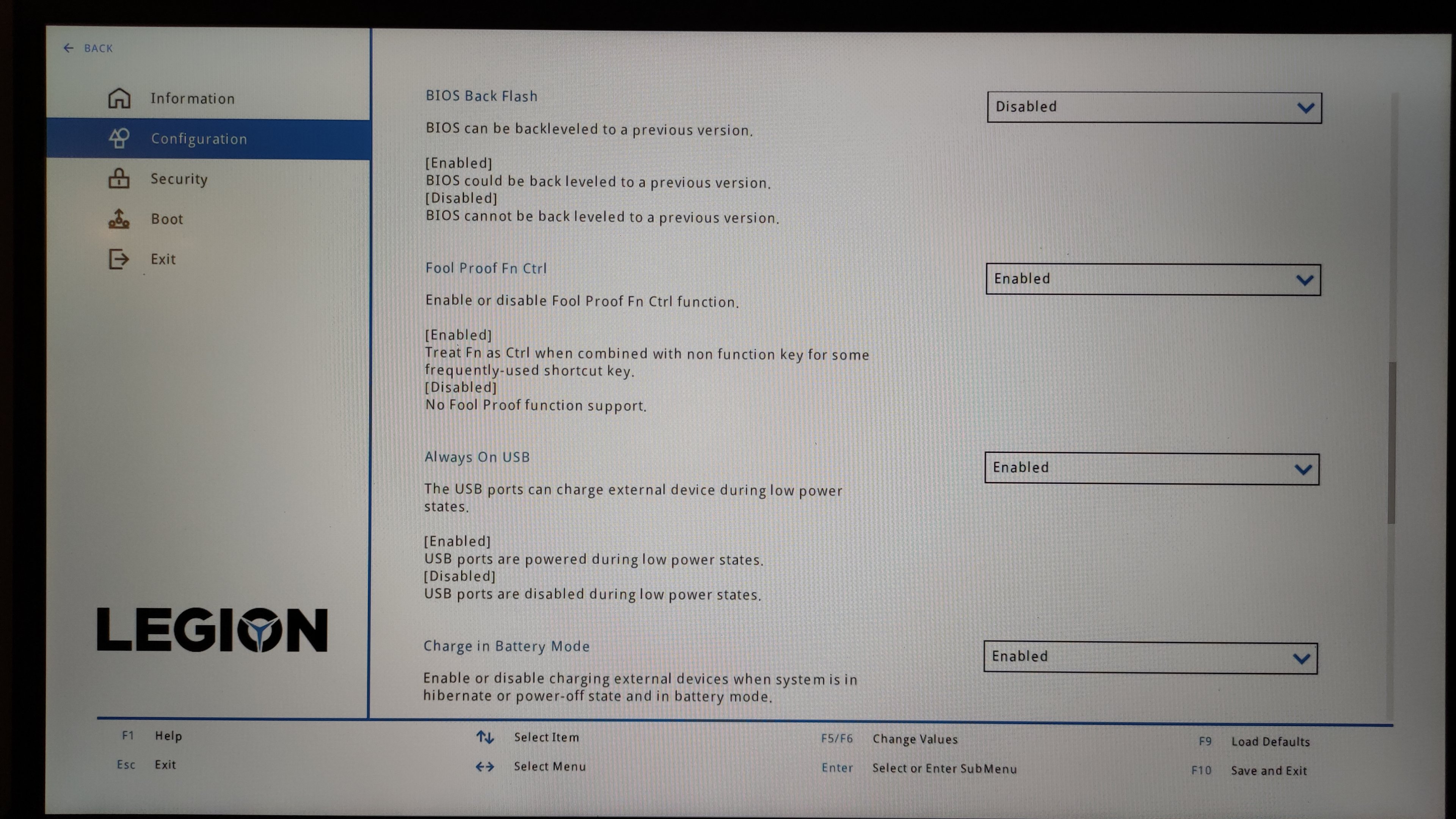Screen dimensions: 1456x819
Task: Click the left-right arrows Select Menu icon
Action: (x=485, y=766)
